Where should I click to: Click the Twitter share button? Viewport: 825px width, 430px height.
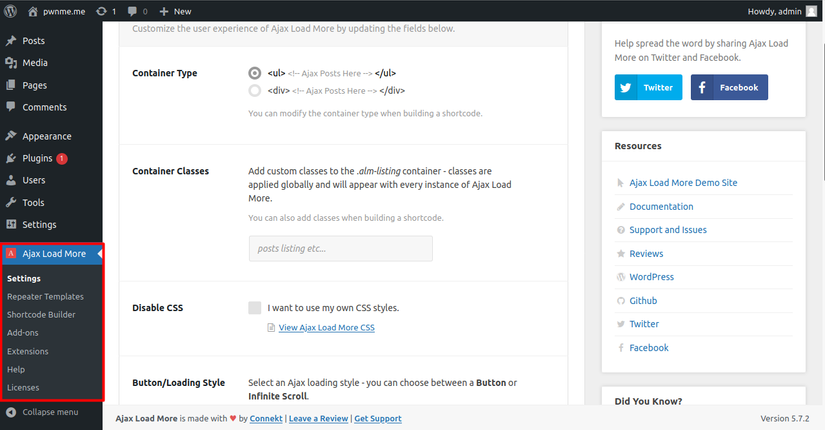pos(648,87)
